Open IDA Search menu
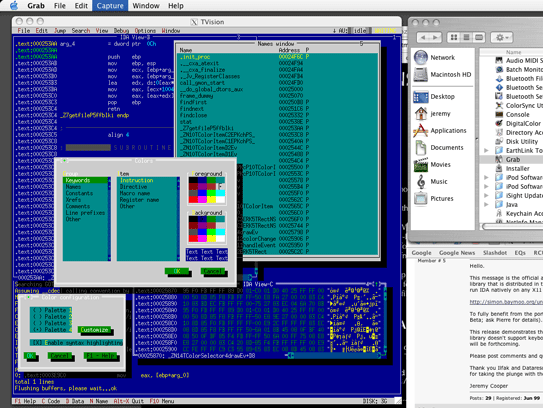Image resolution: width=543 pixels, height=408 pixels. 81,31
